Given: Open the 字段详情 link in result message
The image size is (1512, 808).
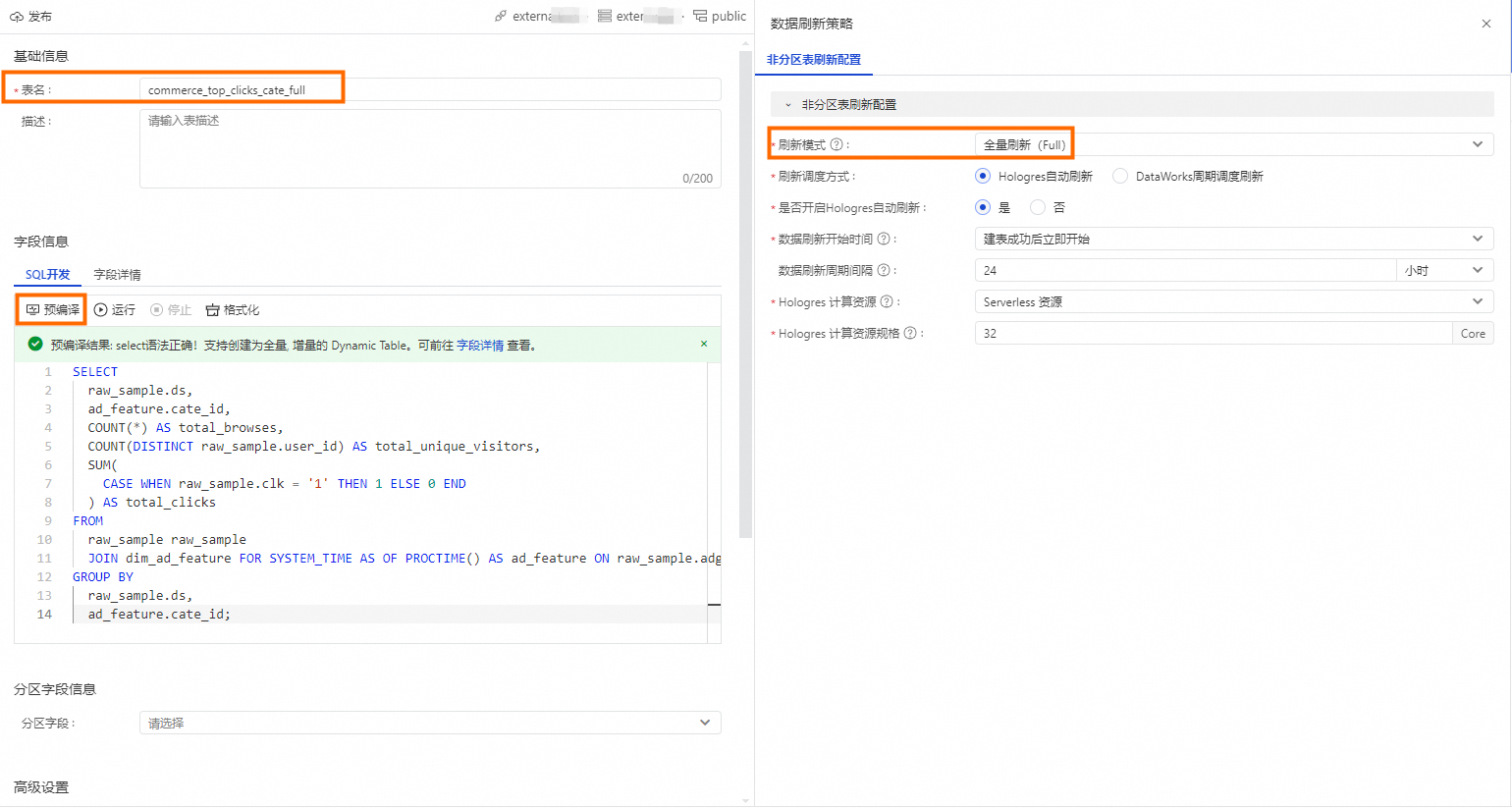Looking at the screenshot, I should tap(480, 345).
